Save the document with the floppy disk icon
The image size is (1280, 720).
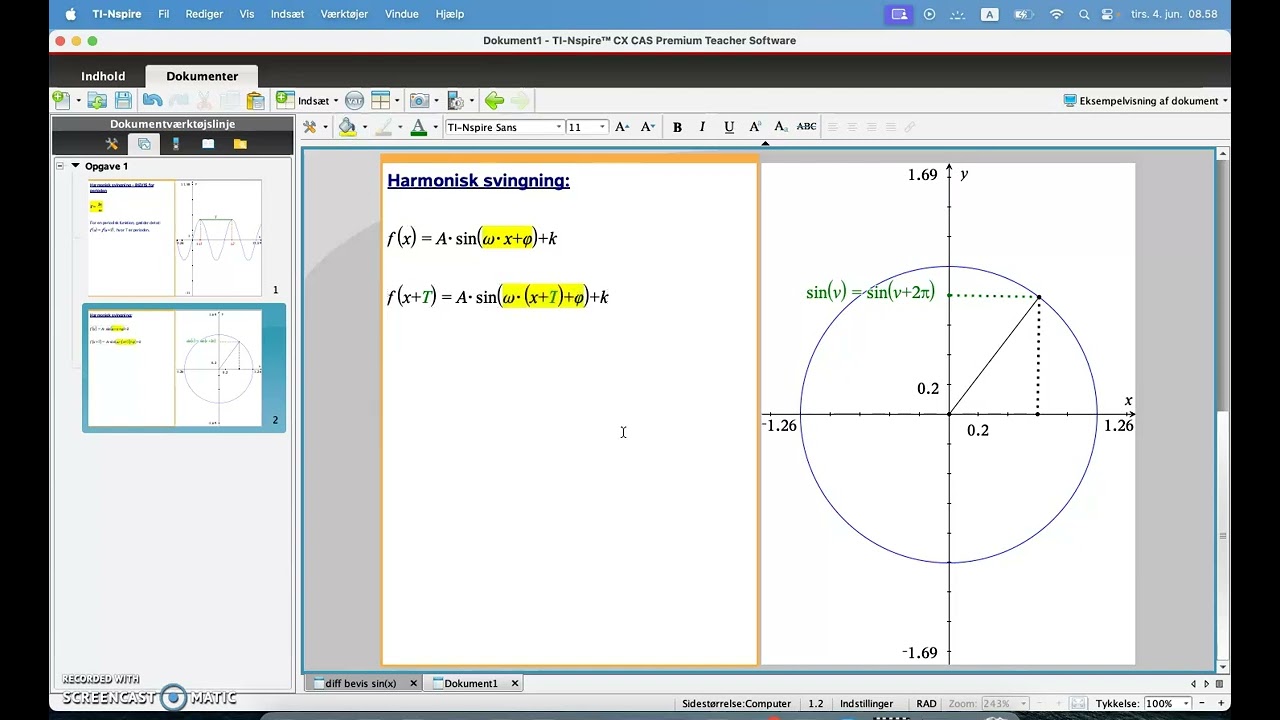click(123, 100)
